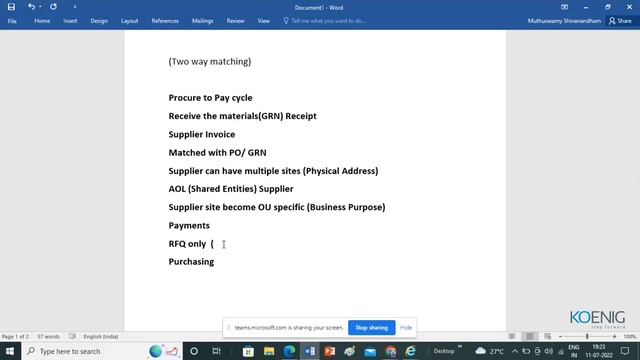Click the Muthuswamy Shivanandham account name
This screenshot has width=640, height=360.
pyautogui.click(x=564, y=21)
